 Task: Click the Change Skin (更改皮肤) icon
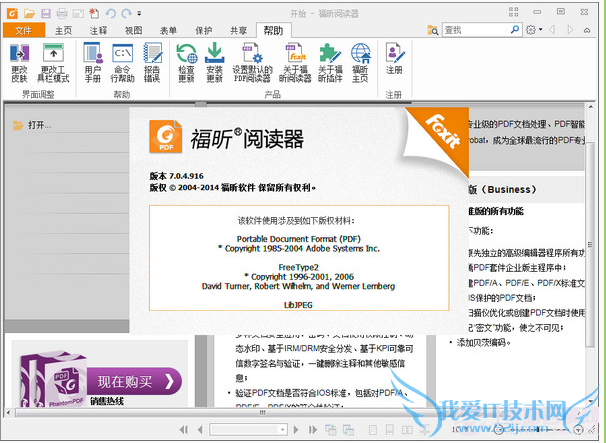[x=19, y=60]
